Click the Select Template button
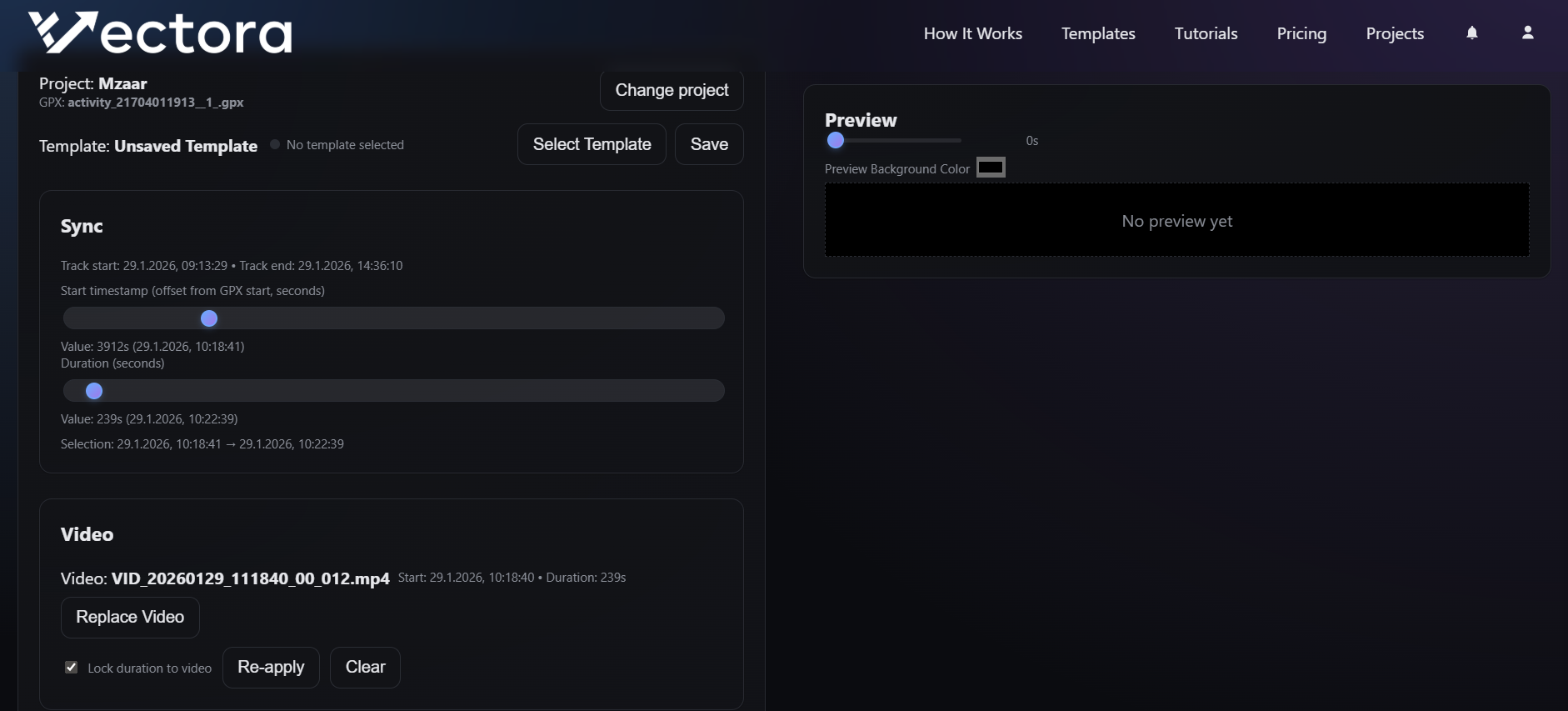This screenshot has height=711, width=1568. click(592, 144)
